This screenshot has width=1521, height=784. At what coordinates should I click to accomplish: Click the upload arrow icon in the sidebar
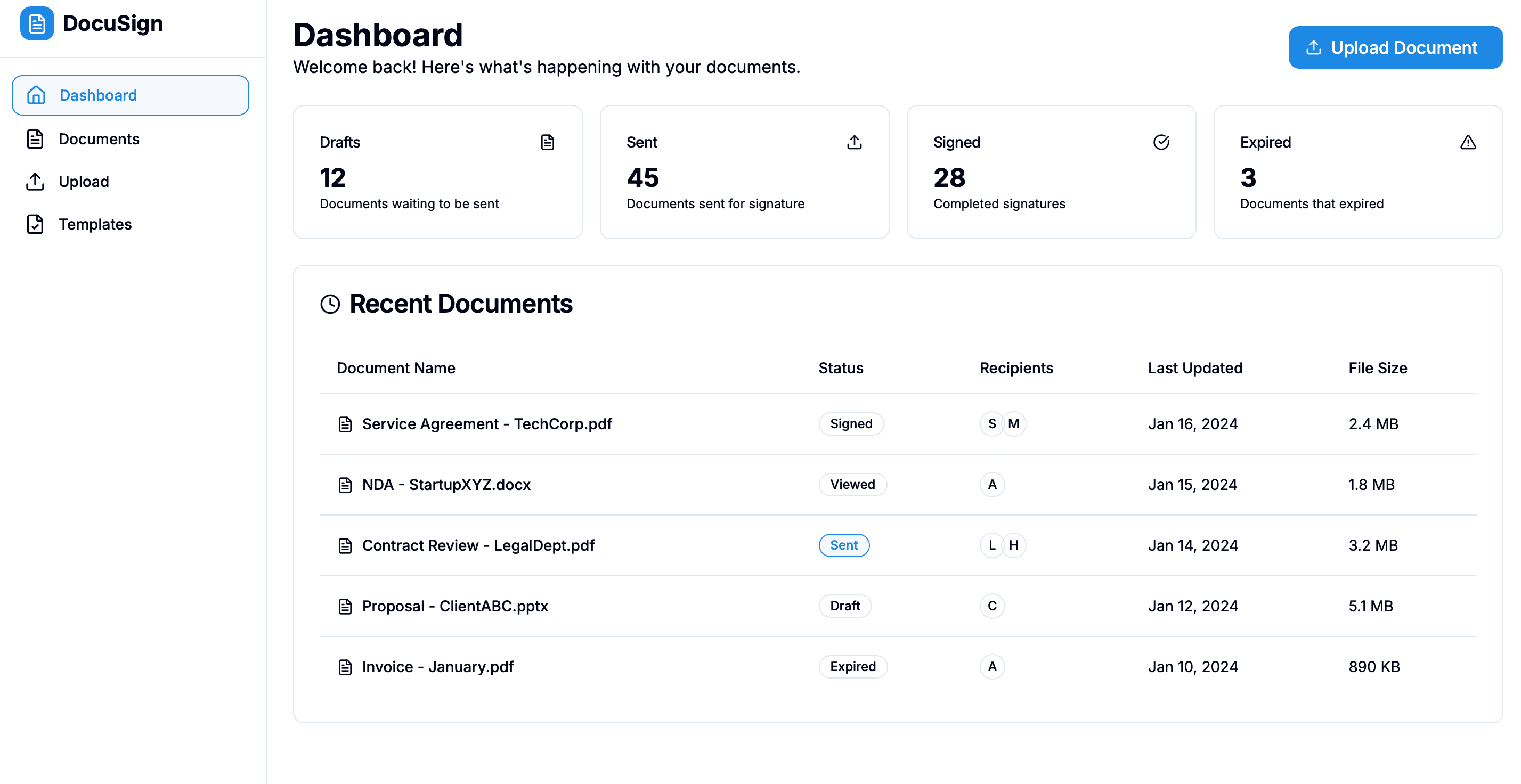[x=35, y=181]
